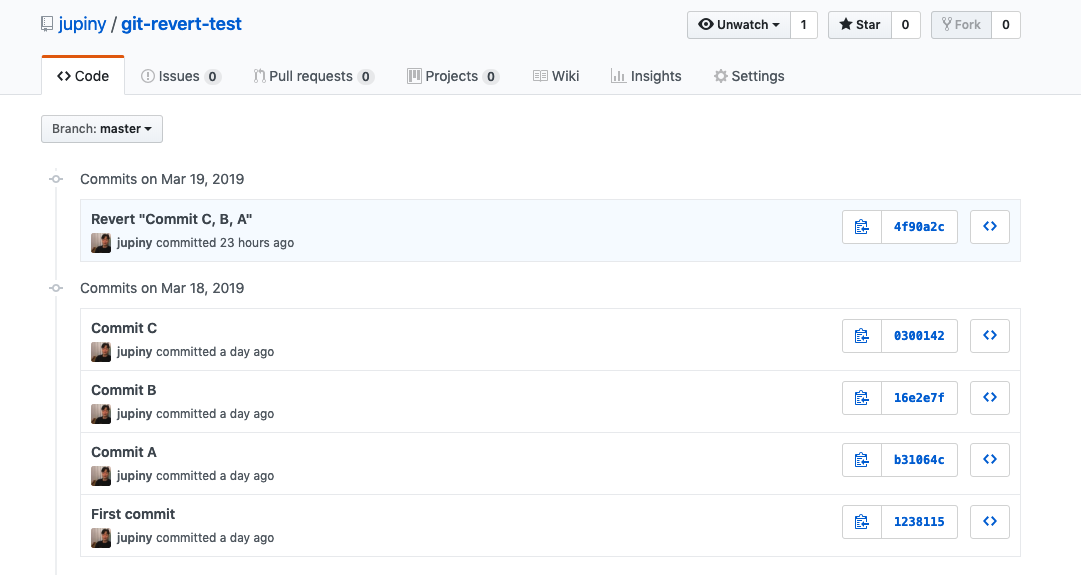Open Commit A title link

click(x=124, y=452)
